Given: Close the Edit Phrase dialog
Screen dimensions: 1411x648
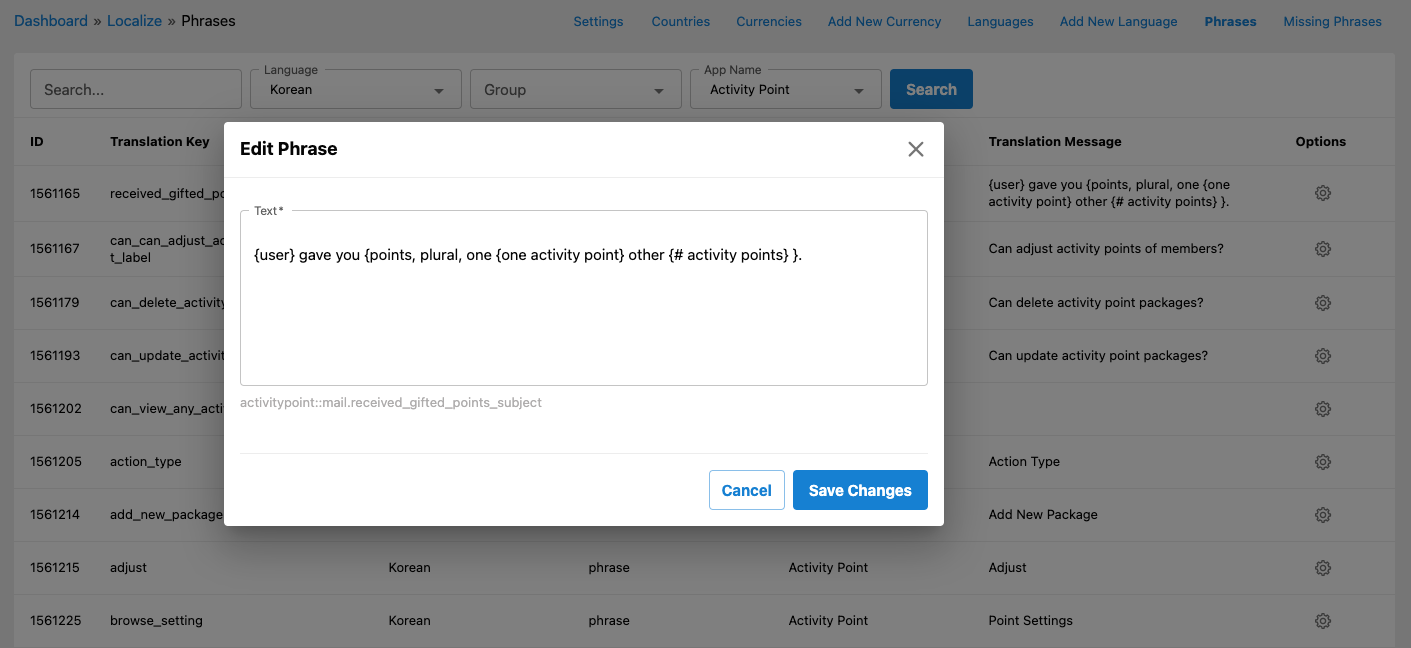Looking at the screenshot, I should tap(915, 149).
